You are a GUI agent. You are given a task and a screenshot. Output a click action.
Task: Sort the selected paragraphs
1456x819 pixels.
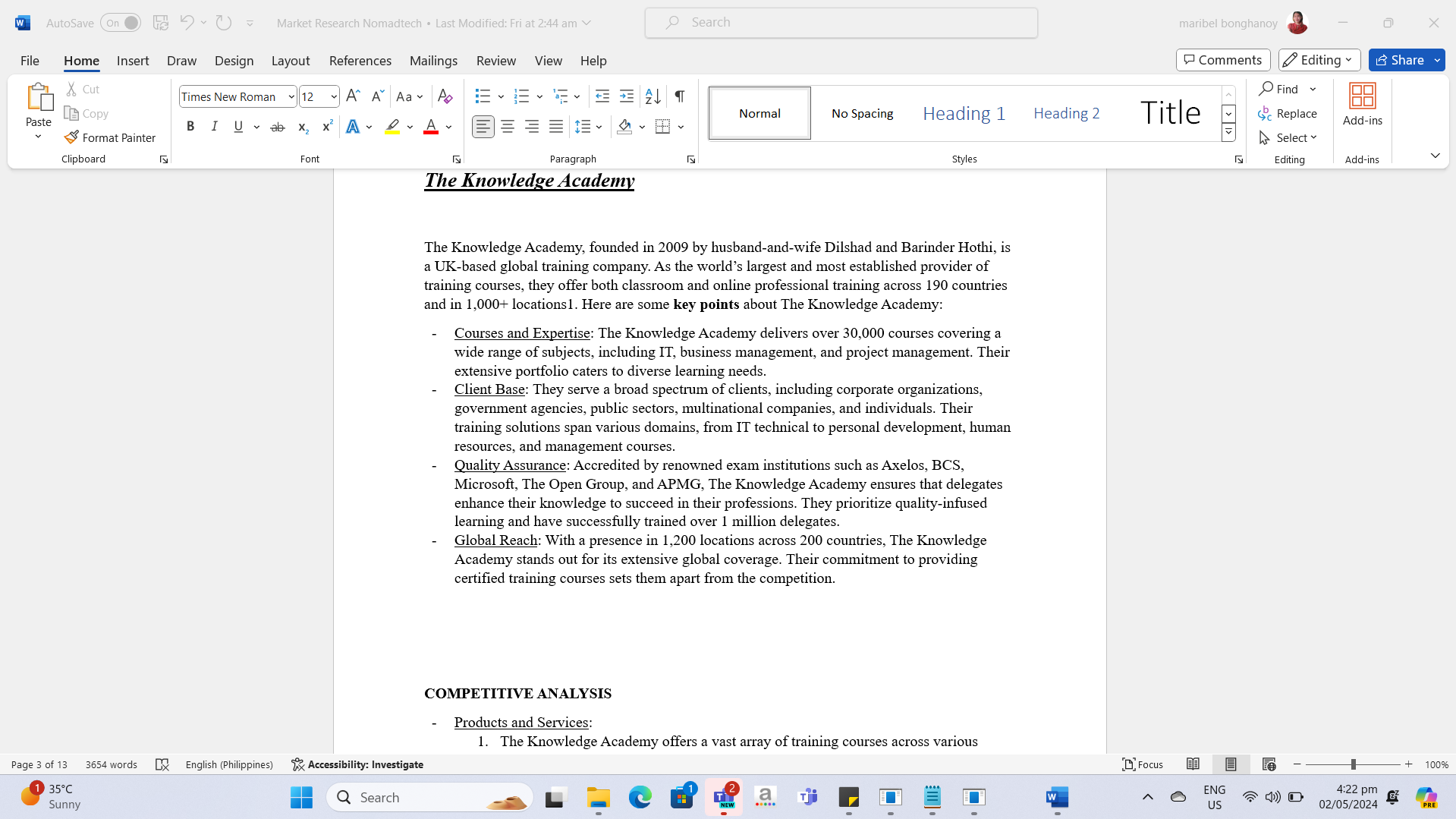653,96
